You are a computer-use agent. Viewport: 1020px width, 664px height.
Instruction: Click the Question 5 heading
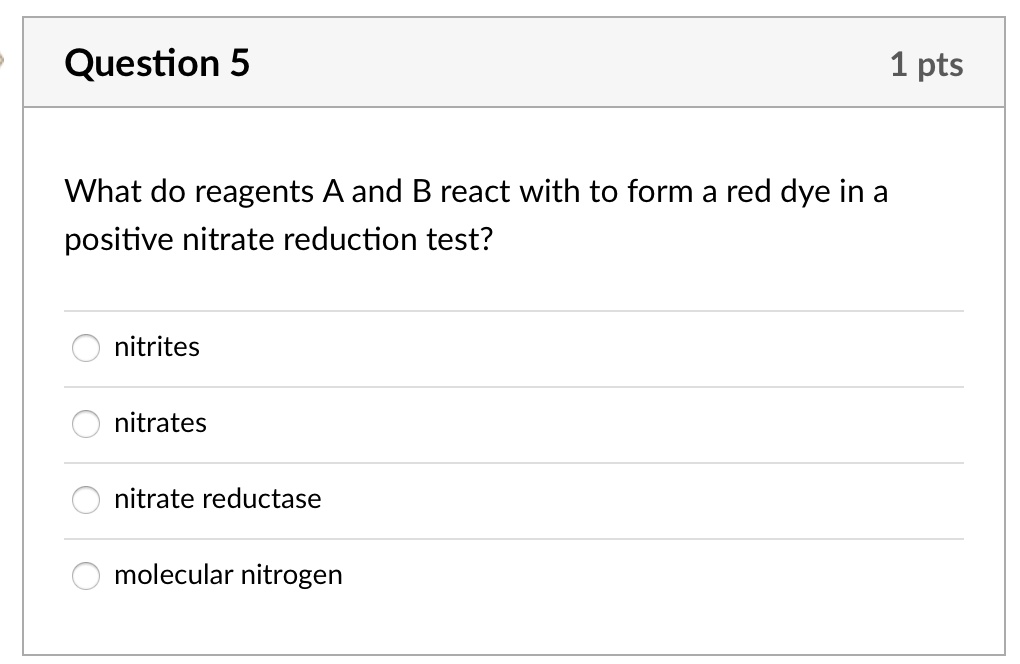157,63
